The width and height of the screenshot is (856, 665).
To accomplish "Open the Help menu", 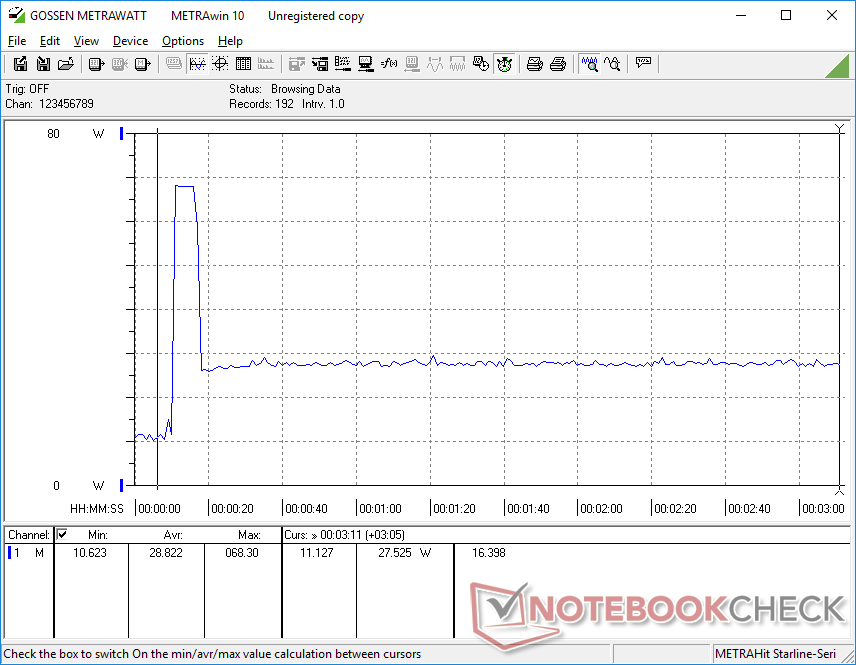I will pos(230,41).
